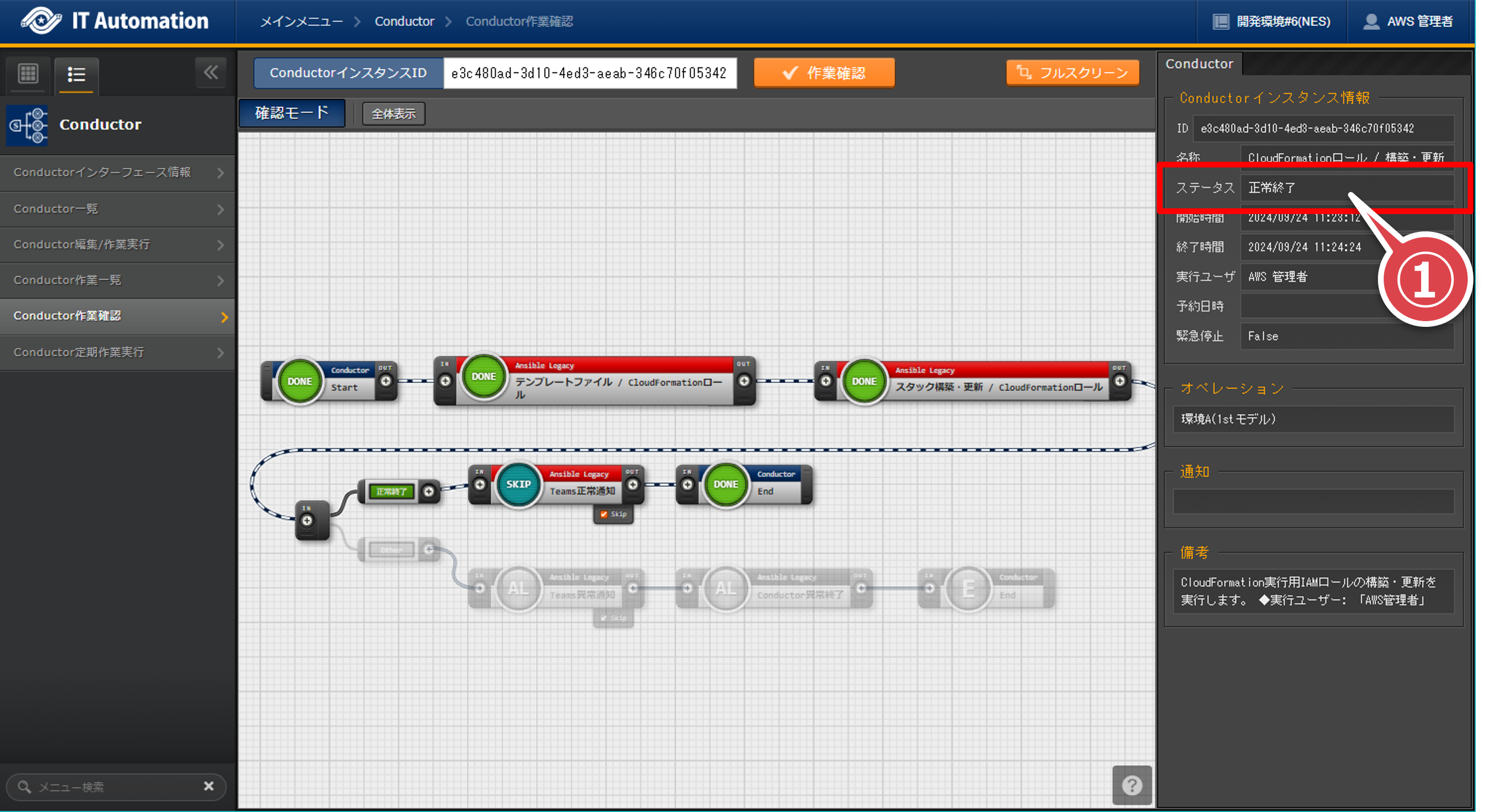Toggle greyed Skip checkbox under Teams異常通知
Viewport: 1504px width, 812px height.
point(604,617)
